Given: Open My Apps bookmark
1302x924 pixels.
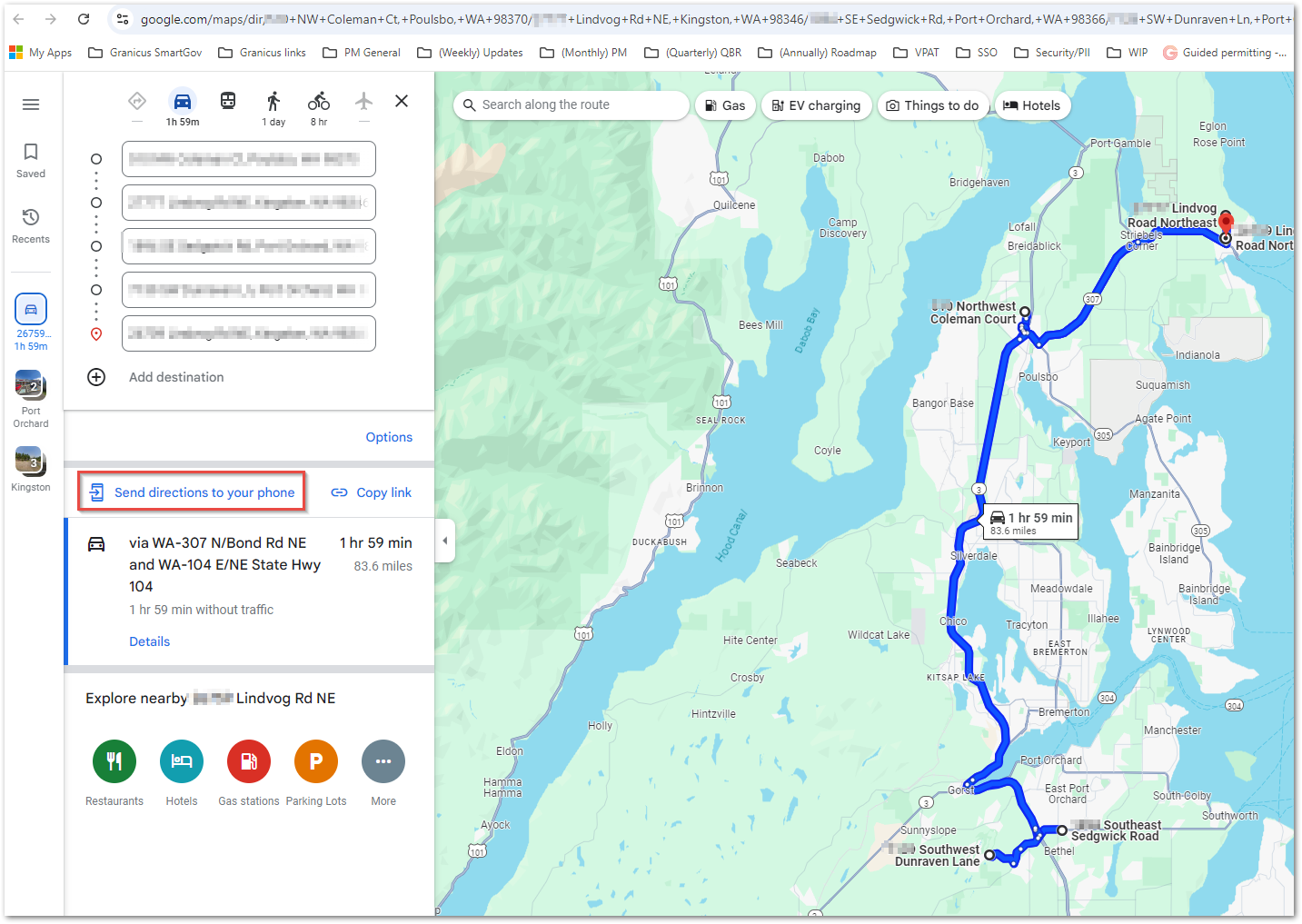Looking at the screenshot, I should pos(41,53).
